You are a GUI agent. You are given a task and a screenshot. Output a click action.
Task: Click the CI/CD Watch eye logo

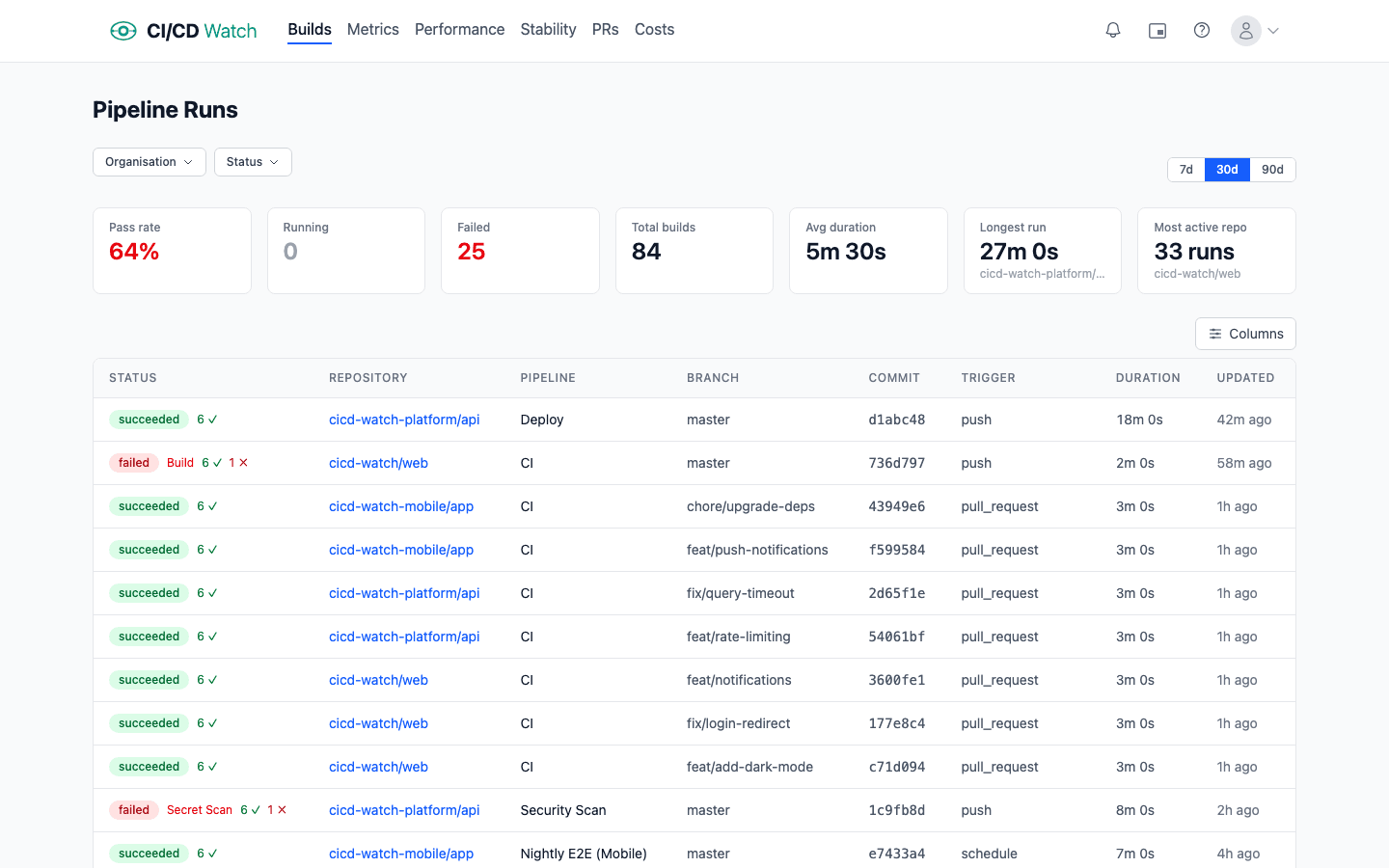coord(123,30)
